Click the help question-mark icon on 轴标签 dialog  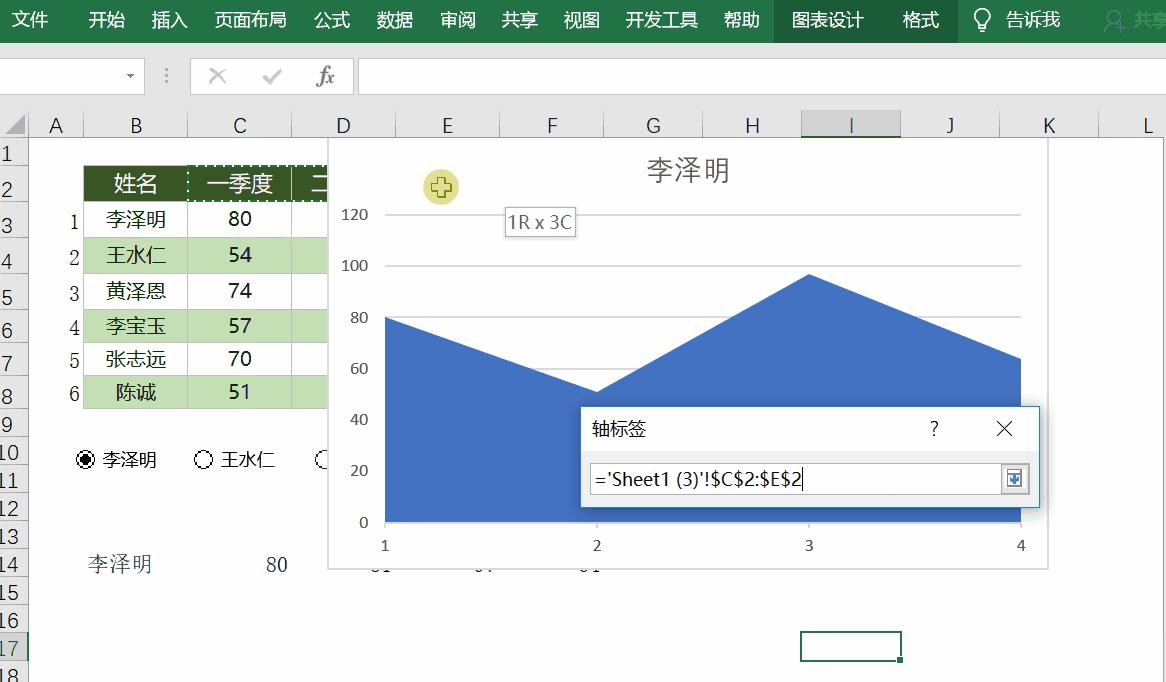click(933, 428)
